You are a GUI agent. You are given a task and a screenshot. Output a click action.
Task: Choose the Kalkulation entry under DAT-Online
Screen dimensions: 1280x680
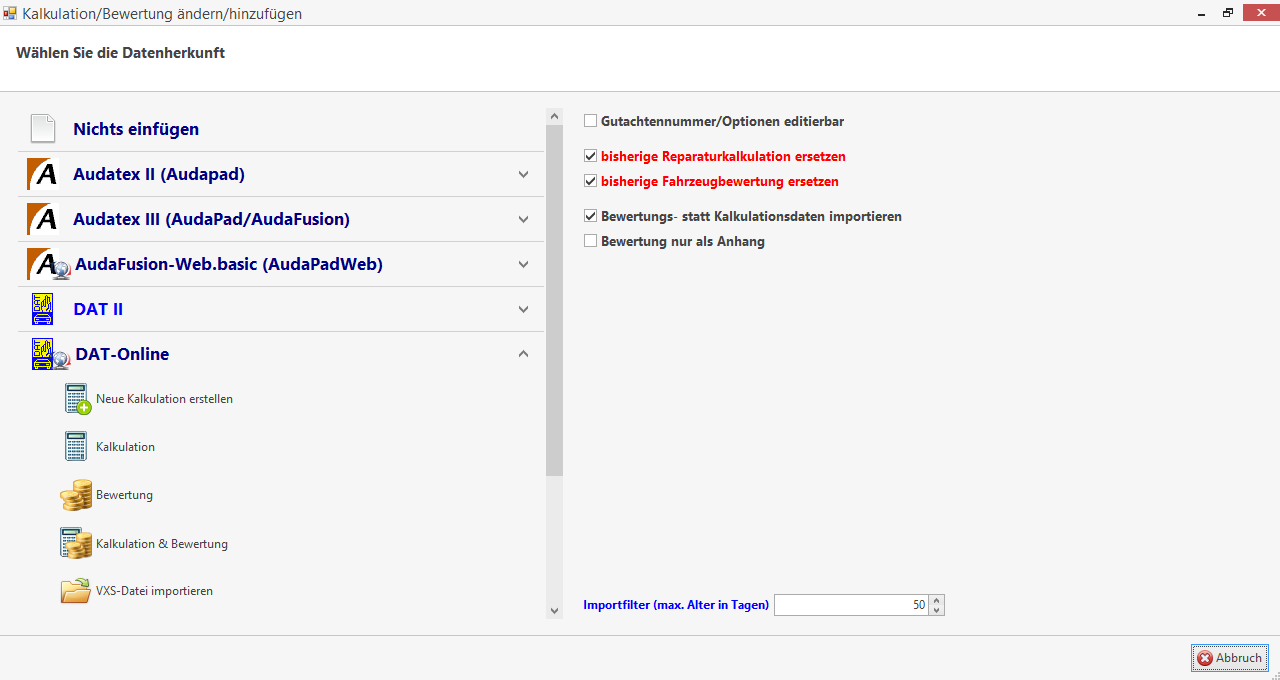click(x=125, y=447)
